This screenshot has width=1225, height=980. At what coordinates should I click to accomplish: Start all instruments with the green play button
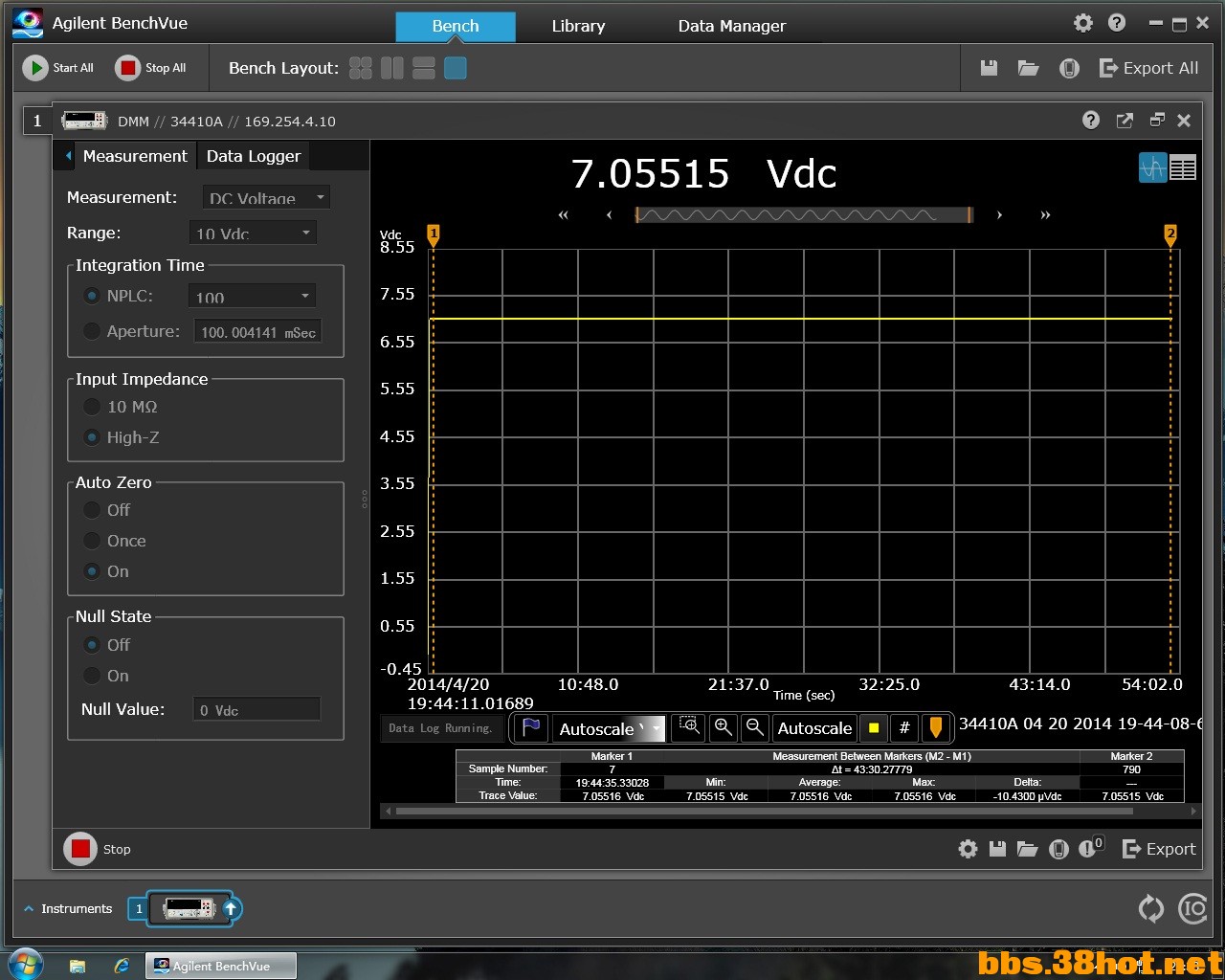point(35,68)
